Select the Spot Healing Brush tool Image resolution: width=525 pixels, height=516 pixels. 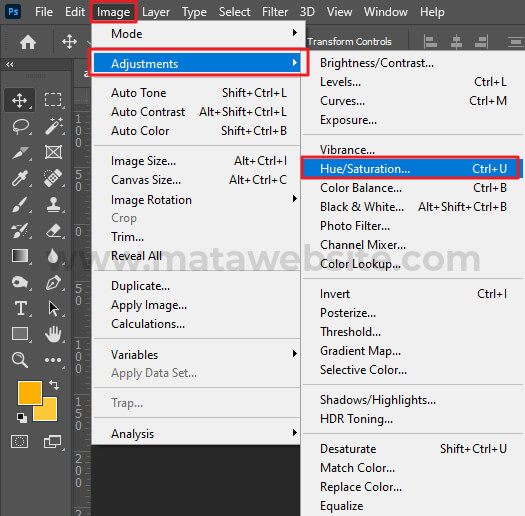click(x=53, y=178)
